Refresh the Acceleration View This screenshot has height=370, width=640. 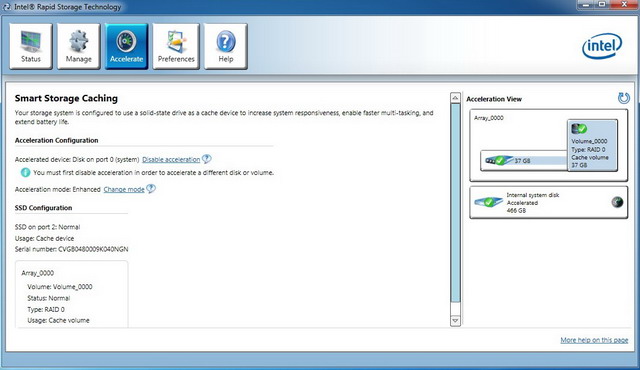click(624, 98)
